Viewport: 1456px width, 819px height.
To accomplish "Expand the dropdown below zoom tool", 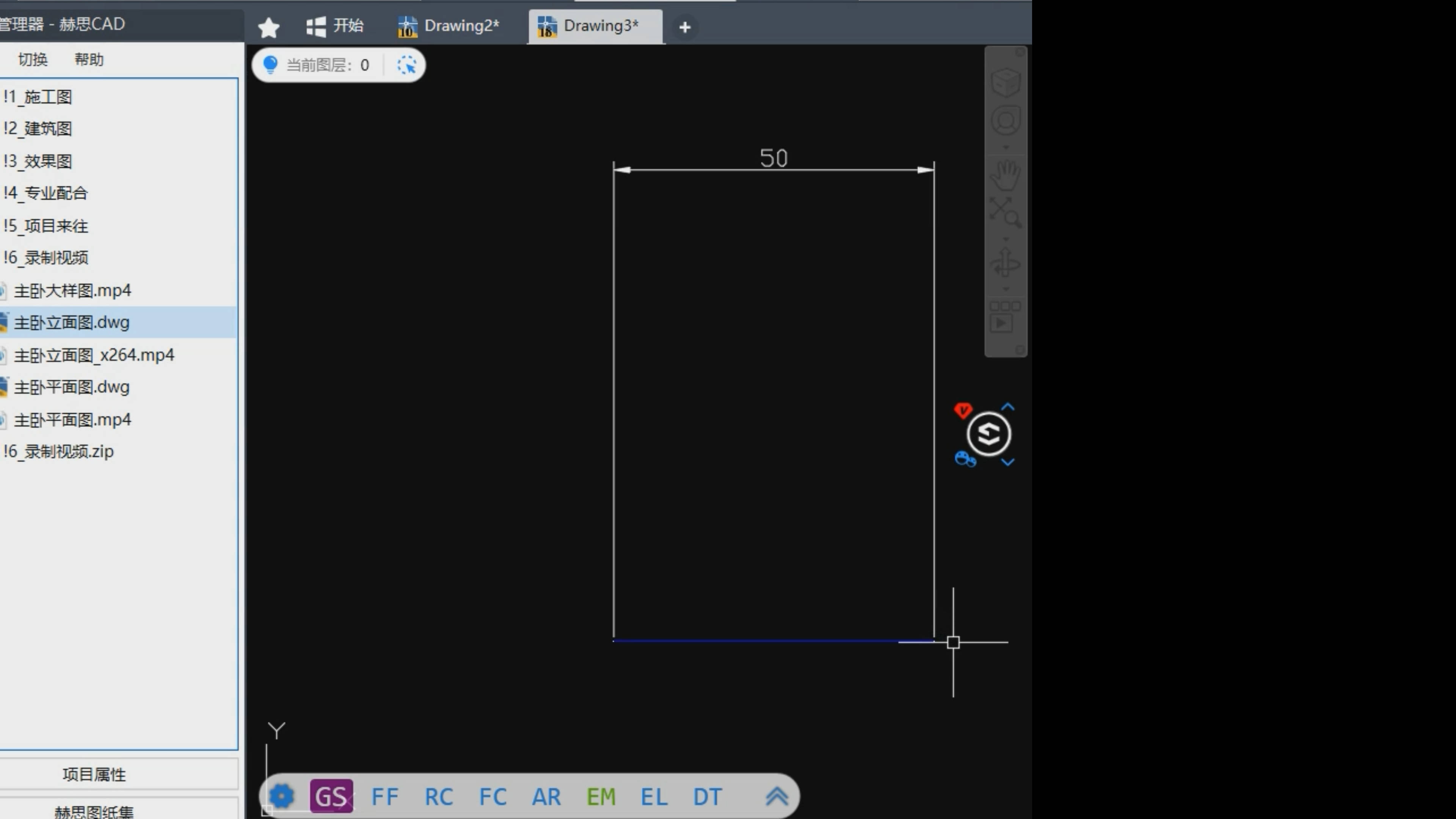I will pyautogui.click(x=1006, y=239).
